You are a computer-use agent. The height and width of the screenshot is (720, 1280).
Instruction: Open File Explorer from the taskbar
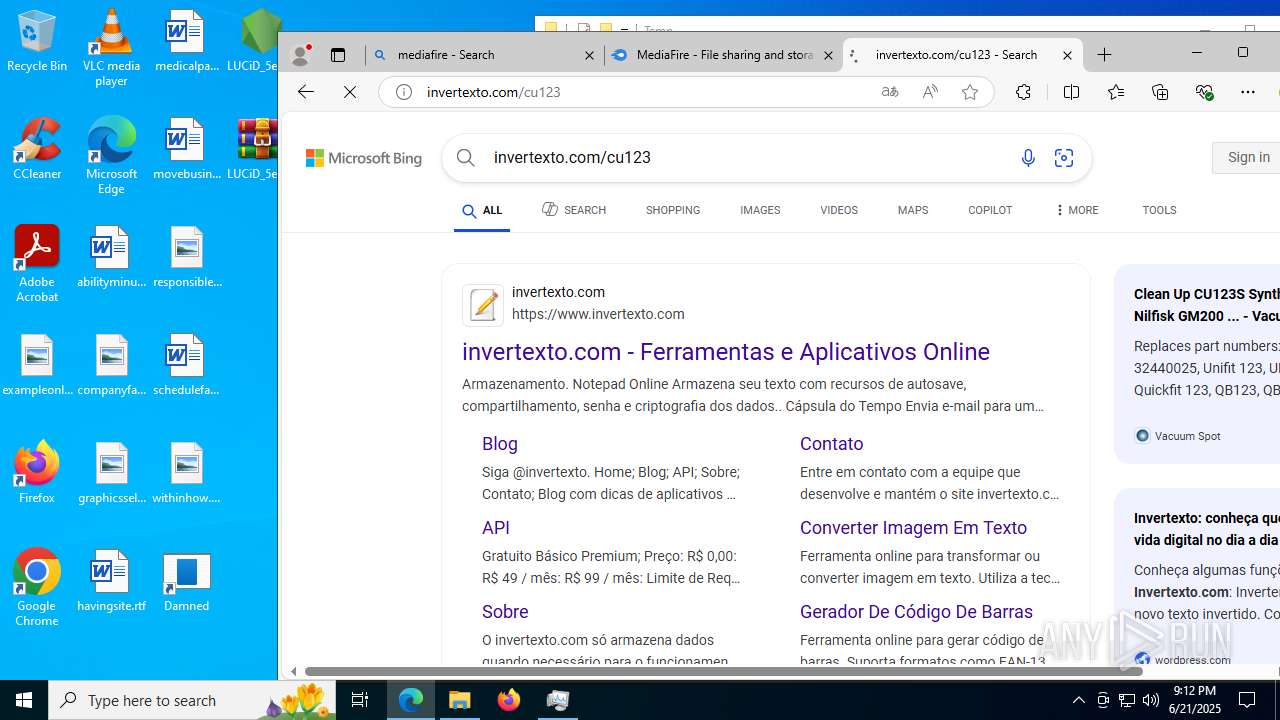[x=460, y=700]
